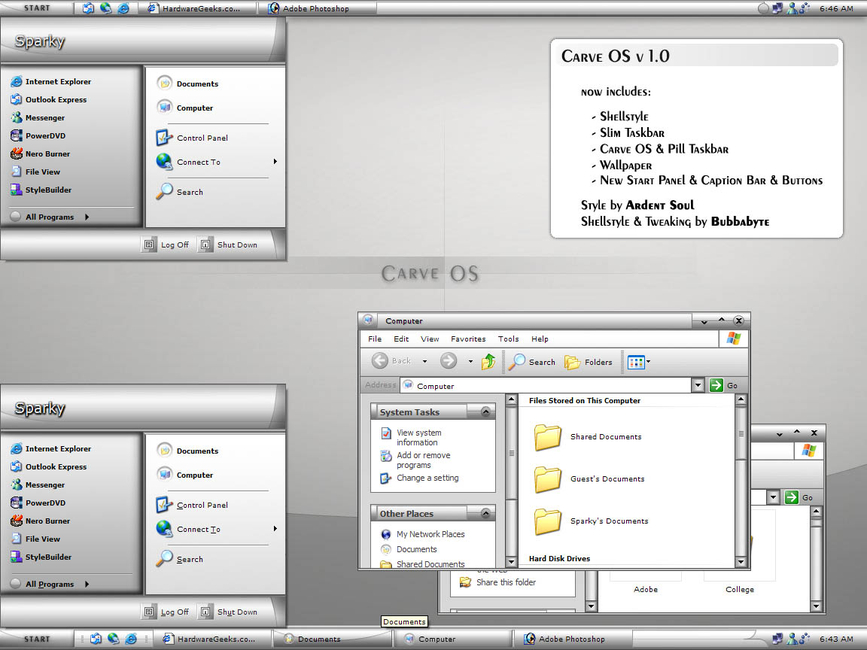Screen dimensions: 867x650
Task: Click the Up folder icon in the toolbar
Action: [488, 361]
